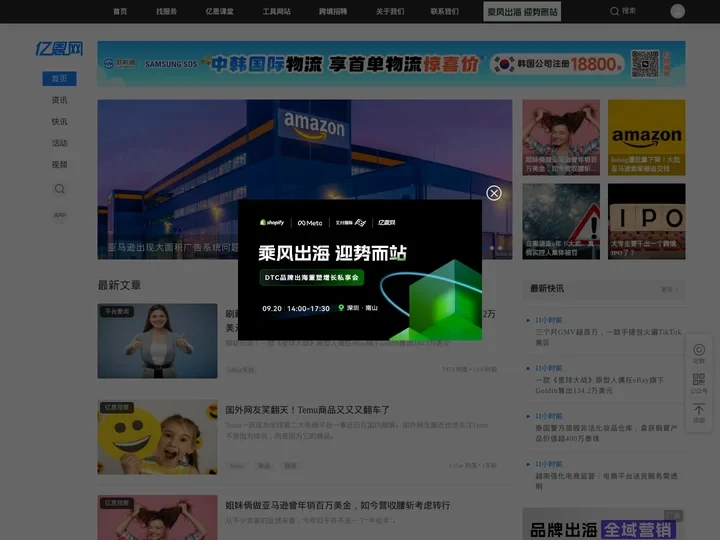
Task: Open the user avatar in top bar
Action: click(677, 11)
